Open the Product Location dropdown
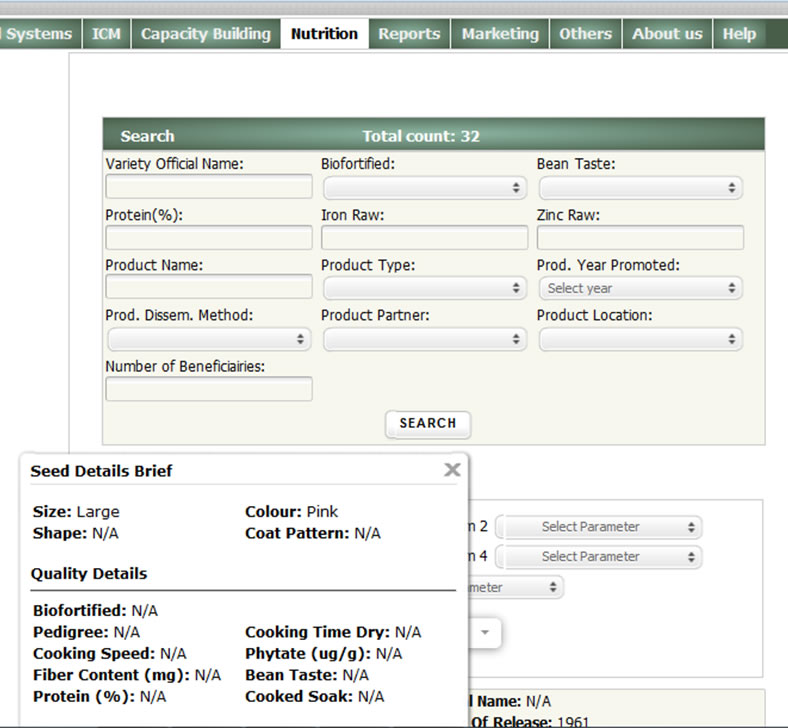The width and height of the screenshot is (788, 728). point(640,339)
